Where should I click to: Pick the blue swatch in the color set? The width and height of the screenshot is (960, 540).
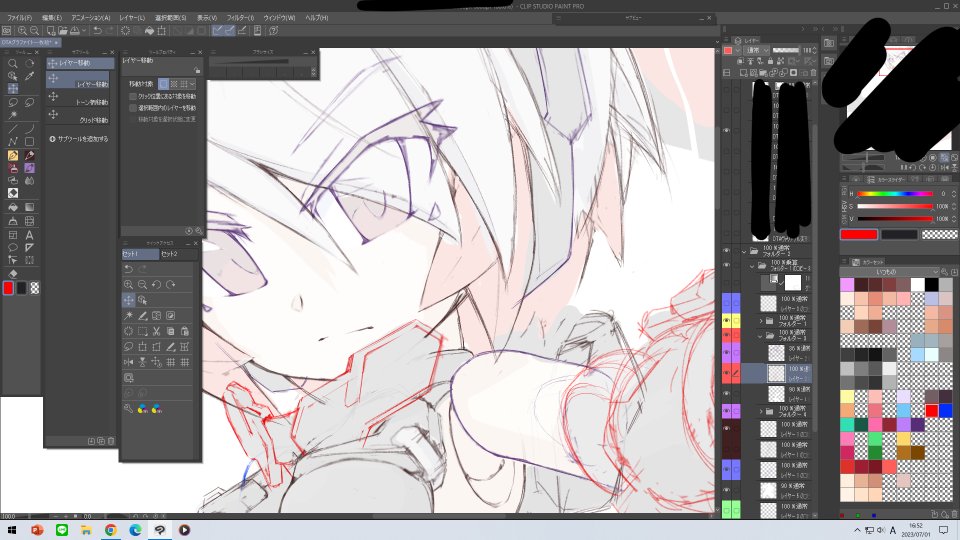click(x=945, y=410)
